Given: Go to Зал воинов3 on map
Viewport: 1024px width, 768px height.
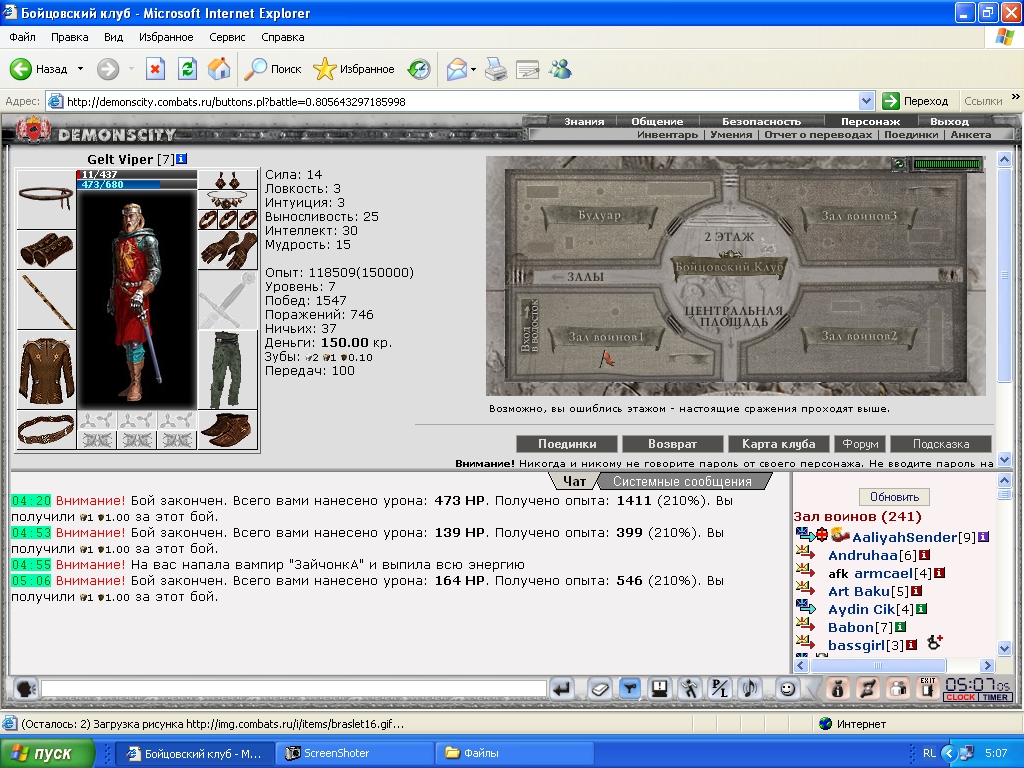Looking at the screenshot, I should click(x=859, y=216).
